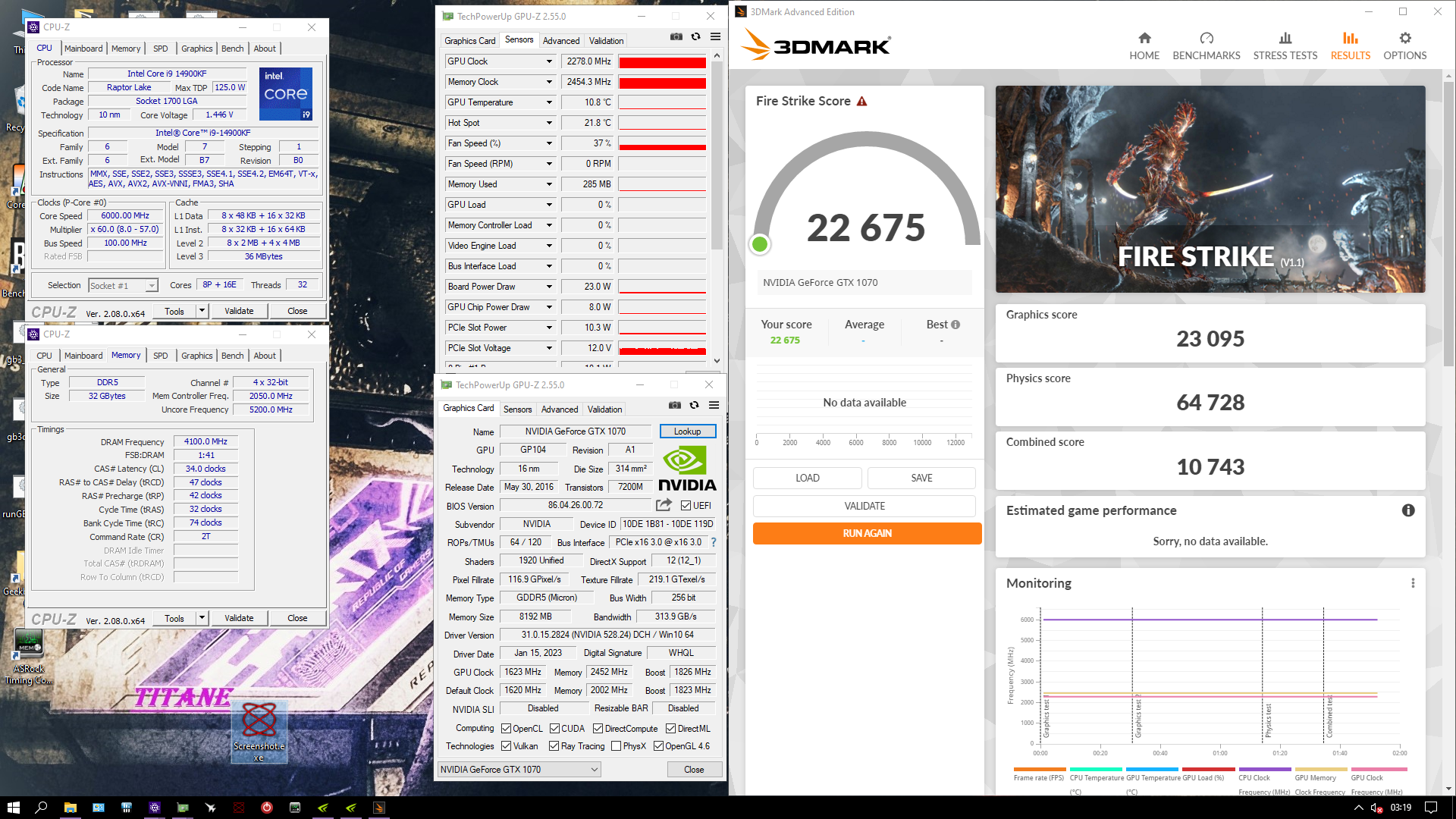Expand GPU Temperature sensor dropdown

pyautogui.click(x=549, y=102)
